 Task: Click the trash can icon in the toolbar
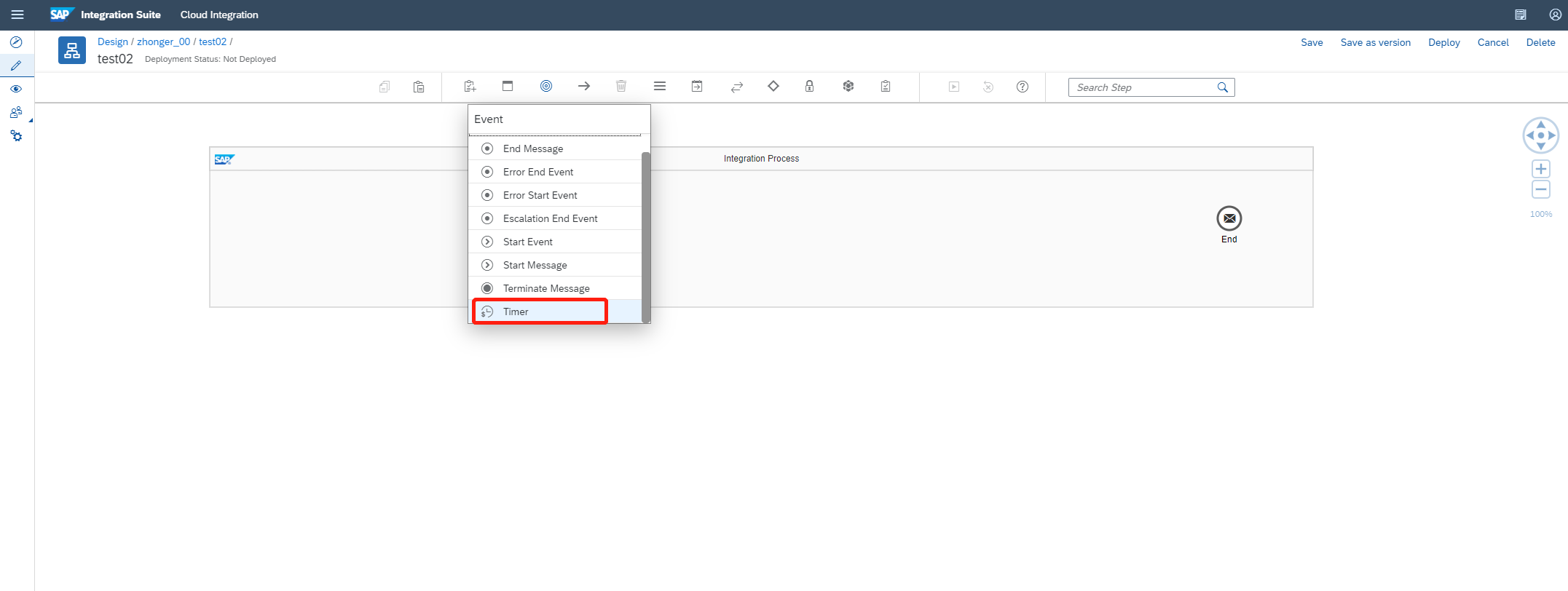pyautogui.click(x=621, y=86)
